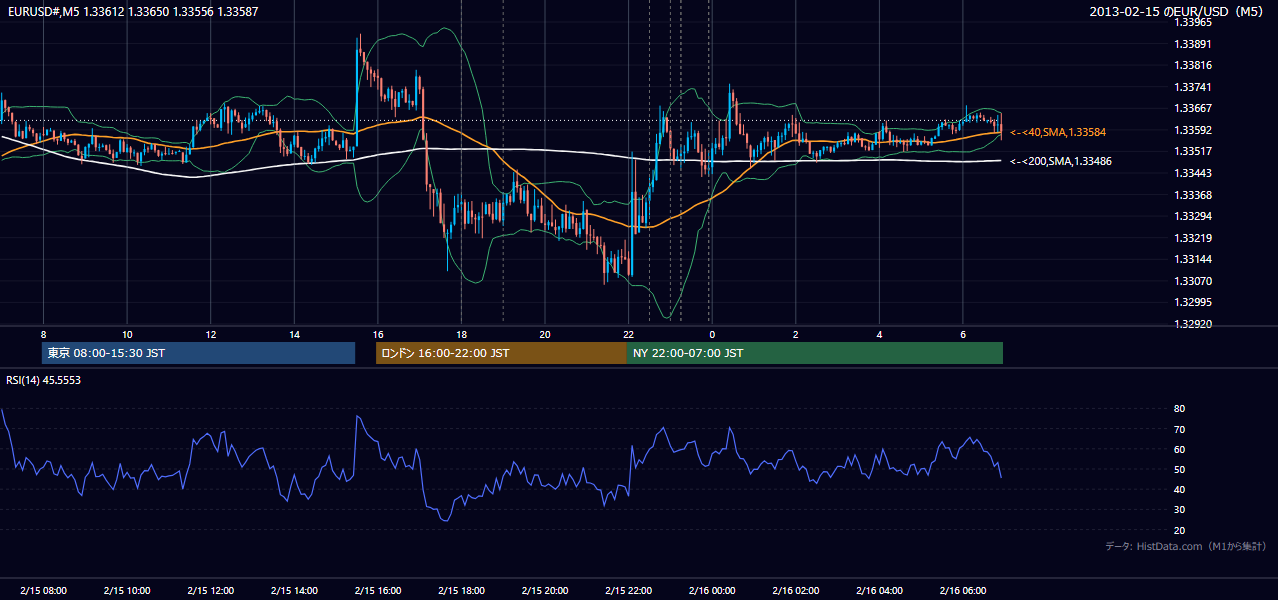
Task: Click the 2/16 00:00 date label
Action: point(712,590)
